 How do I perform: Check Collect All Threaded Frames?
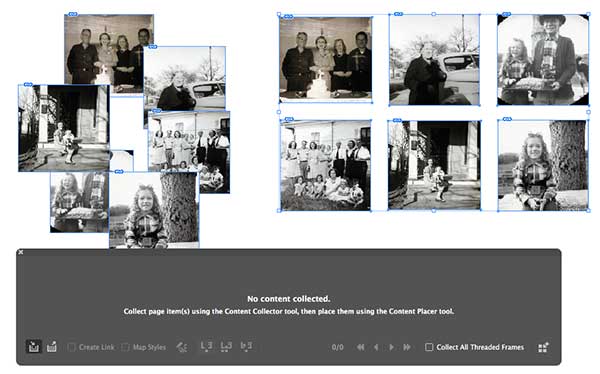(x=429, y=347)
